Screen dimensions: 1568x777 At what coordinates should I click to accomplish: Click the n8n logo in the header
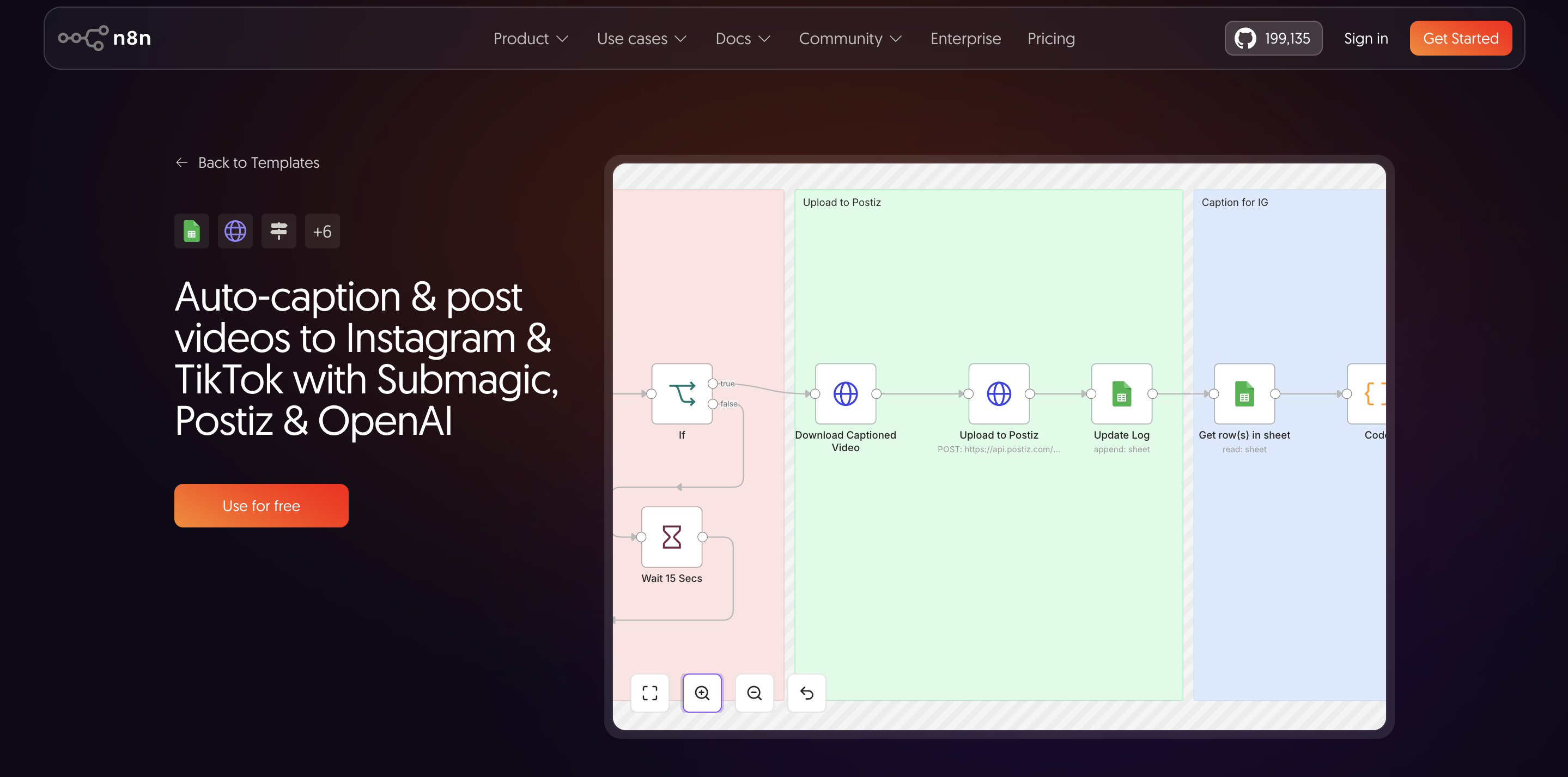pos(105,38)
